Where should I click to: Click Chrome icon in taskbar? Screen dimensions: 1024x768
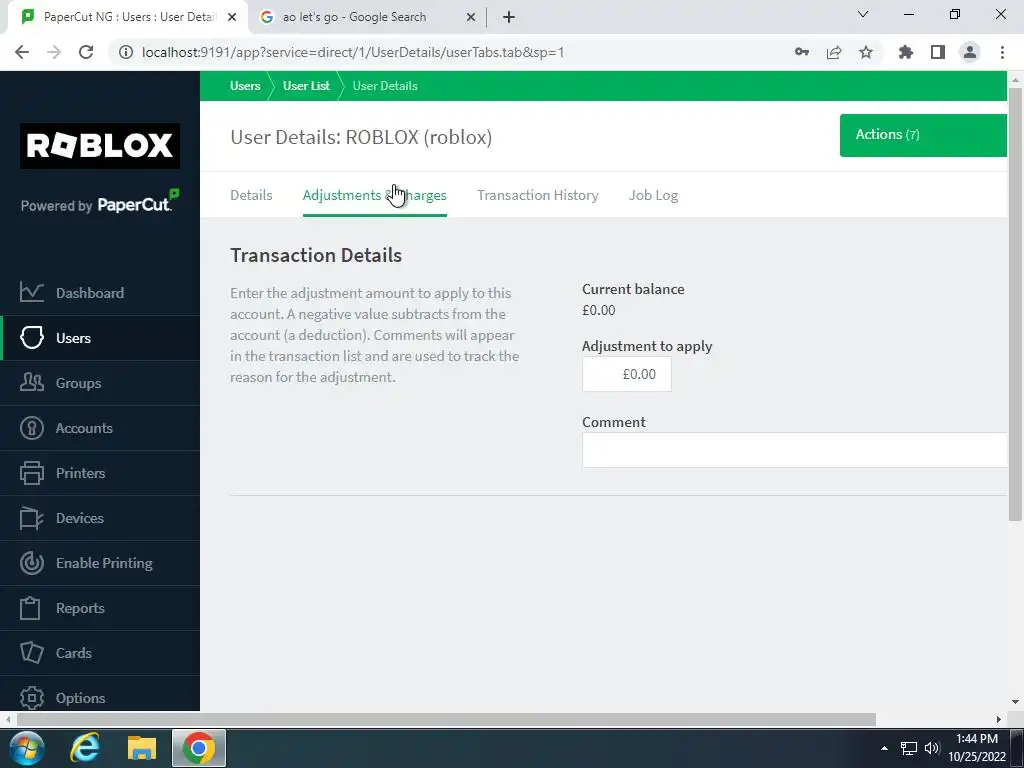[x=199, y=748]
